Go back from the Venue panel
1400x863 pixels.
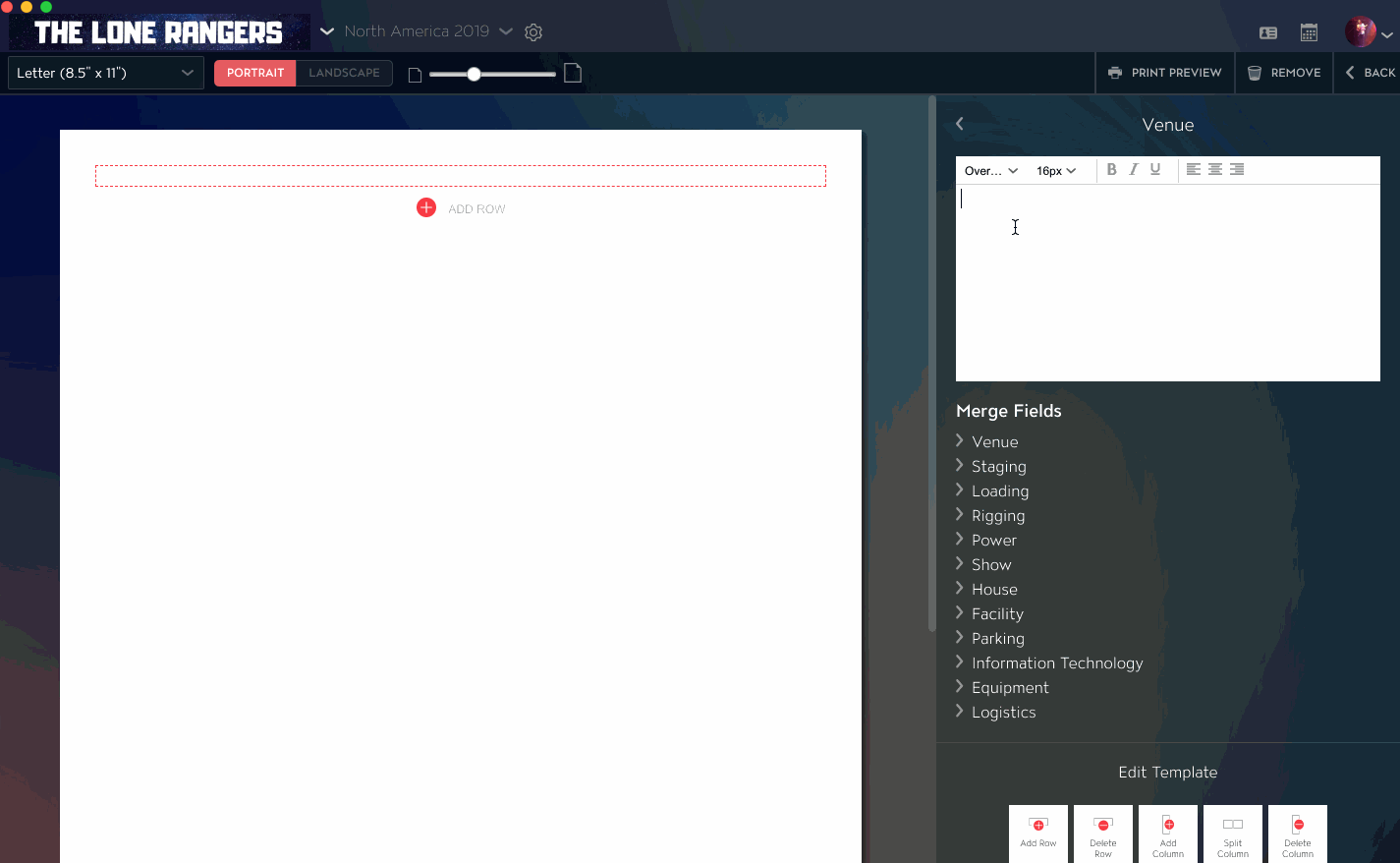pos(960,124)
